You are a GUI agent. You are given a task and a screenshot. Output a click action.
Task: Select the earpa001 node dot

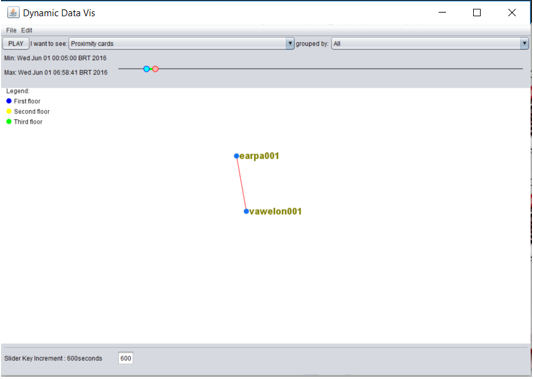(236, 156)
